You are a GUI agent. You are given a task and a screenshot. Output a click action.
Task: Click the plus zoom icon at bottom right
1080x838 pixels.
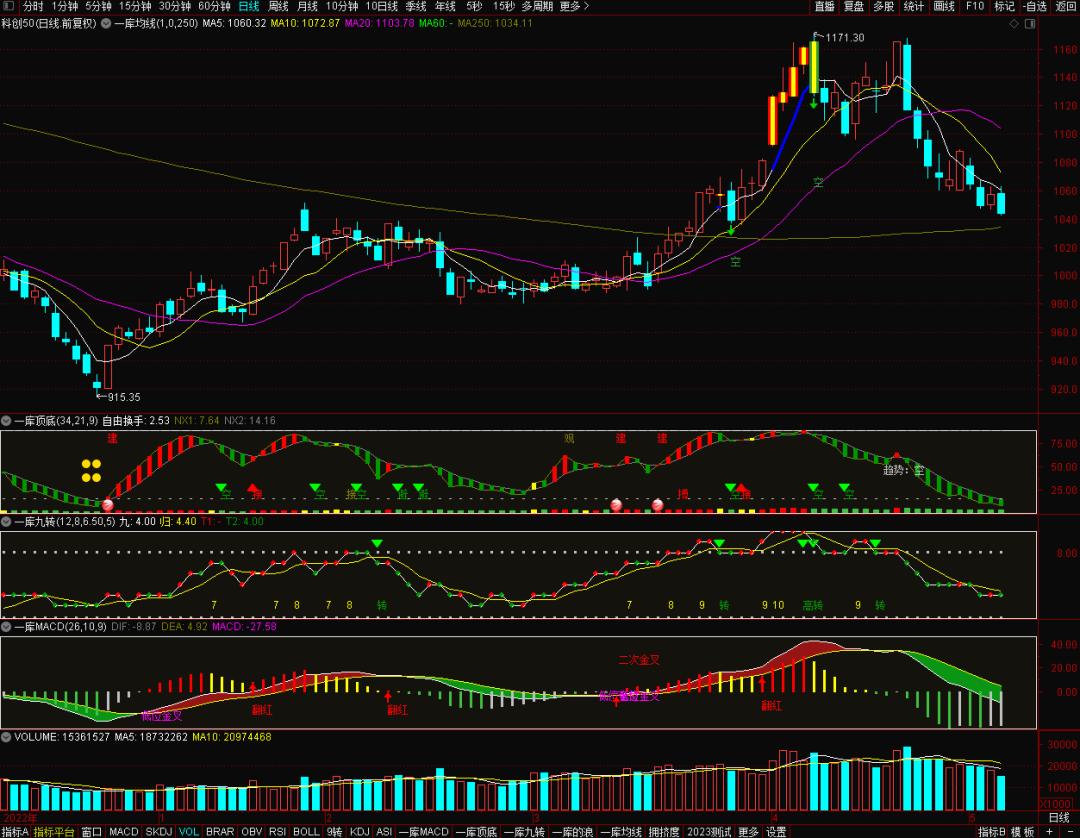[x=1049, y=832]
